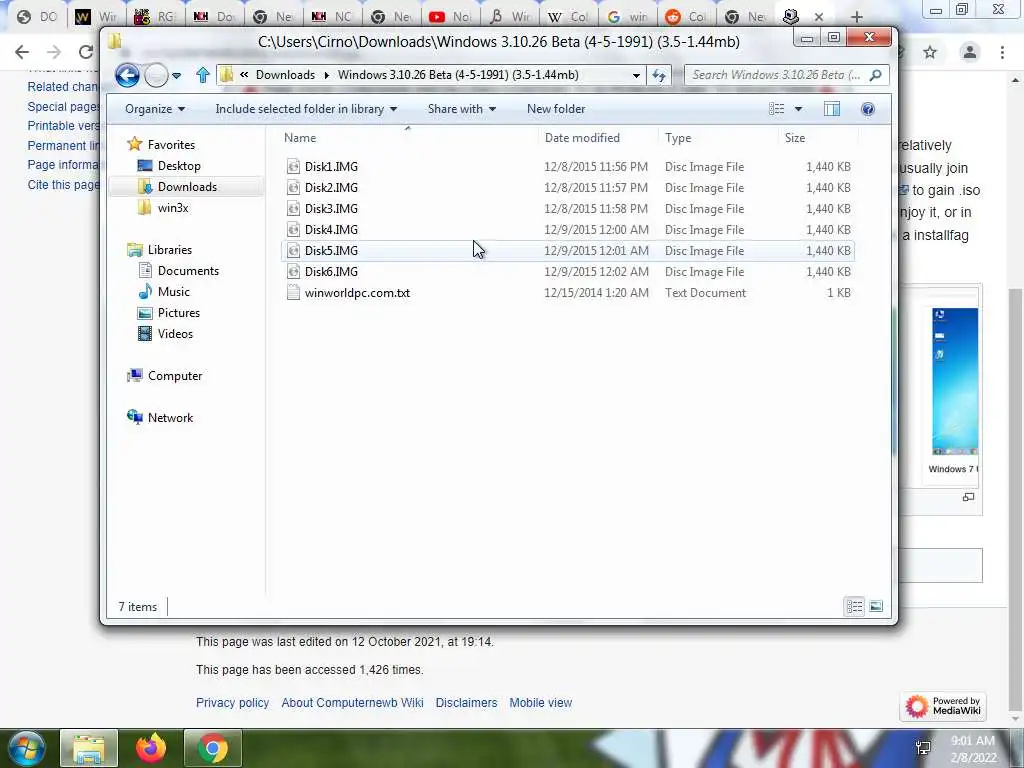Open recent locations dropdown beside nav arrows

click(176, 76)
